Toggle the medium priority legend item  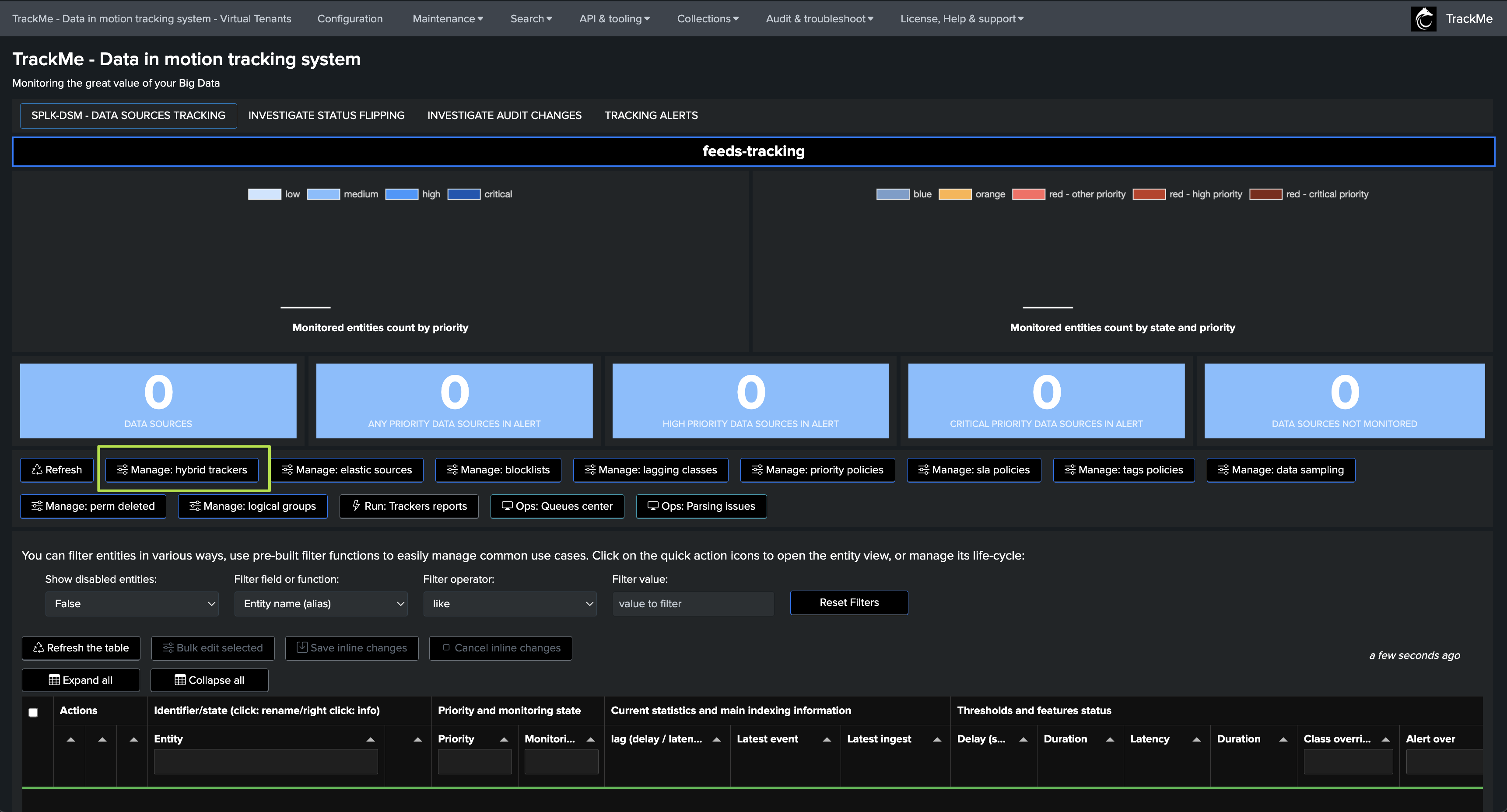click(343, 194)
